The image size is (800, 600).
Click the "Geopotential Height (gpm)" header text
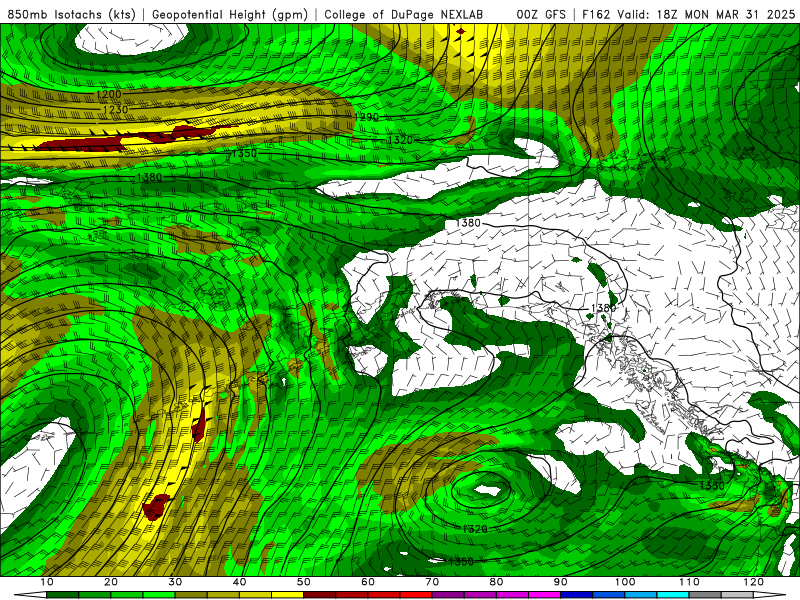pyautogui.click(x=230, y=14)
